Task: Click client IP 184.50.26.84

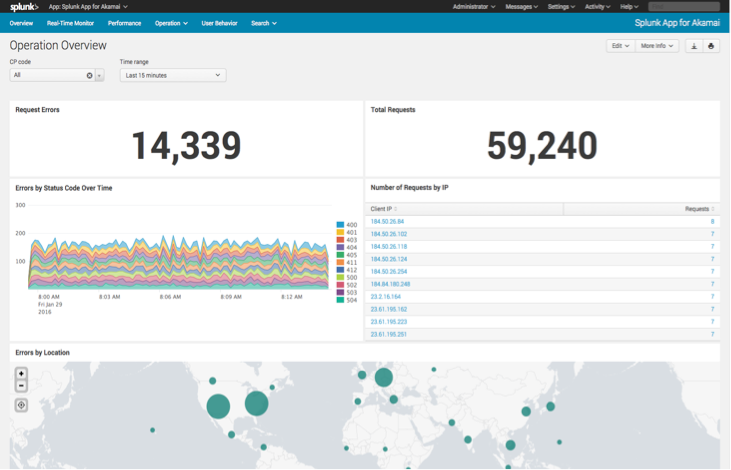Action: pos(387,221)
